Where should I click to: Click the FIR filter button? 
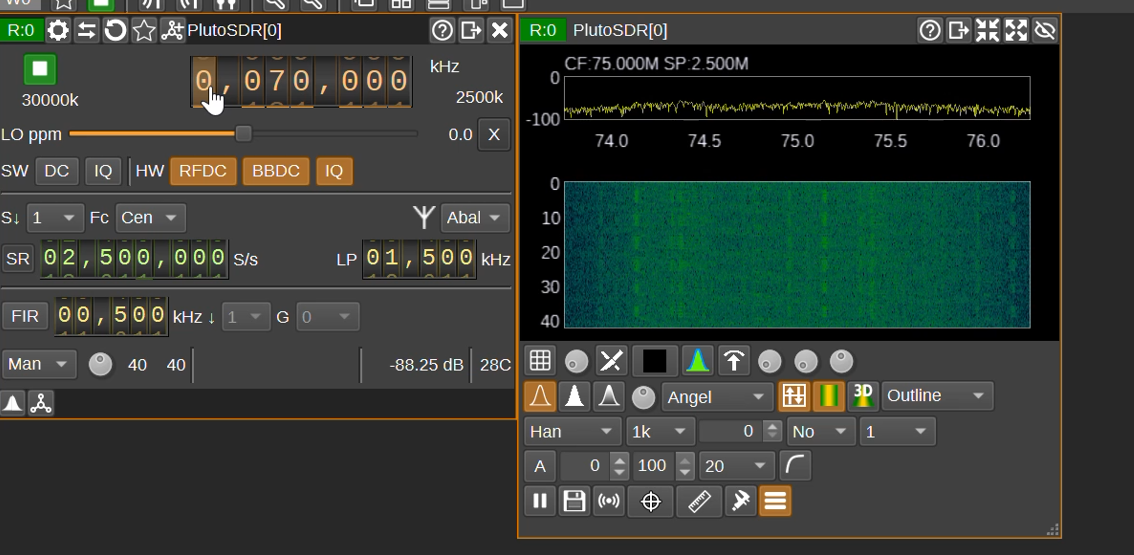tap(25, 317)
